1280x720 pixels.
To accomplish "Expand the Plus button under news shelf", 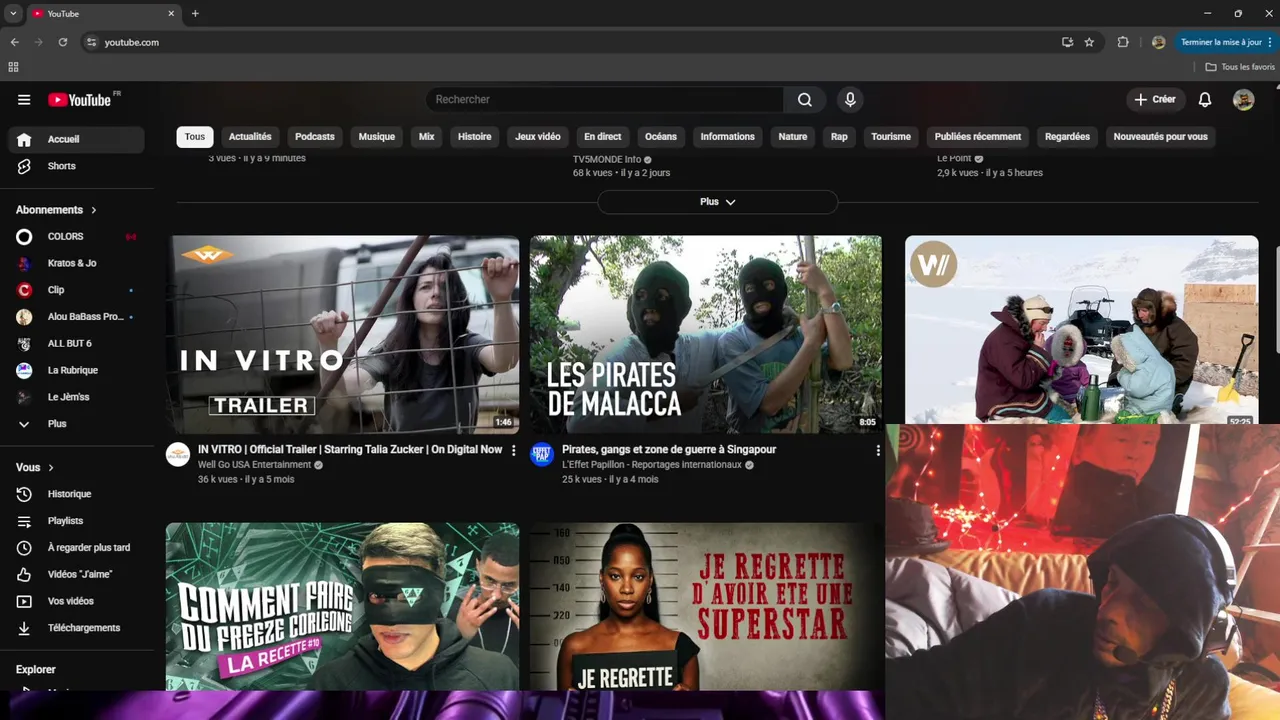I will pyautogui.click(x=717, y=202).
